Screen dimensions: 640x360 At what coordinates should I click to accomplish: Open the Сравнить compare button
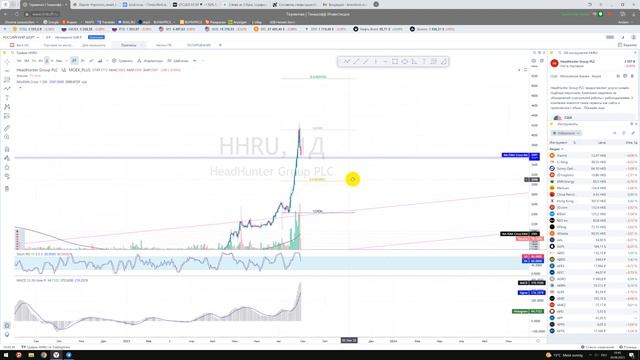click(x=122, y=61)
